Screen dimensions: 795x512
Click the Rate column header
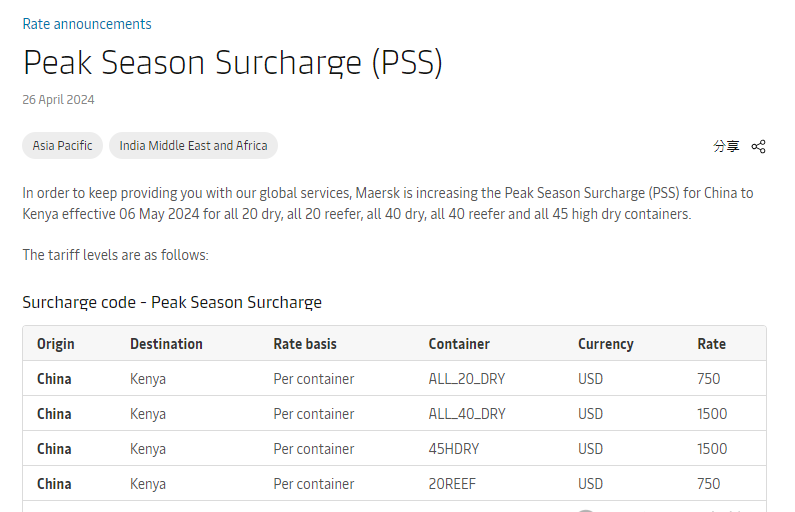point(711,344)
